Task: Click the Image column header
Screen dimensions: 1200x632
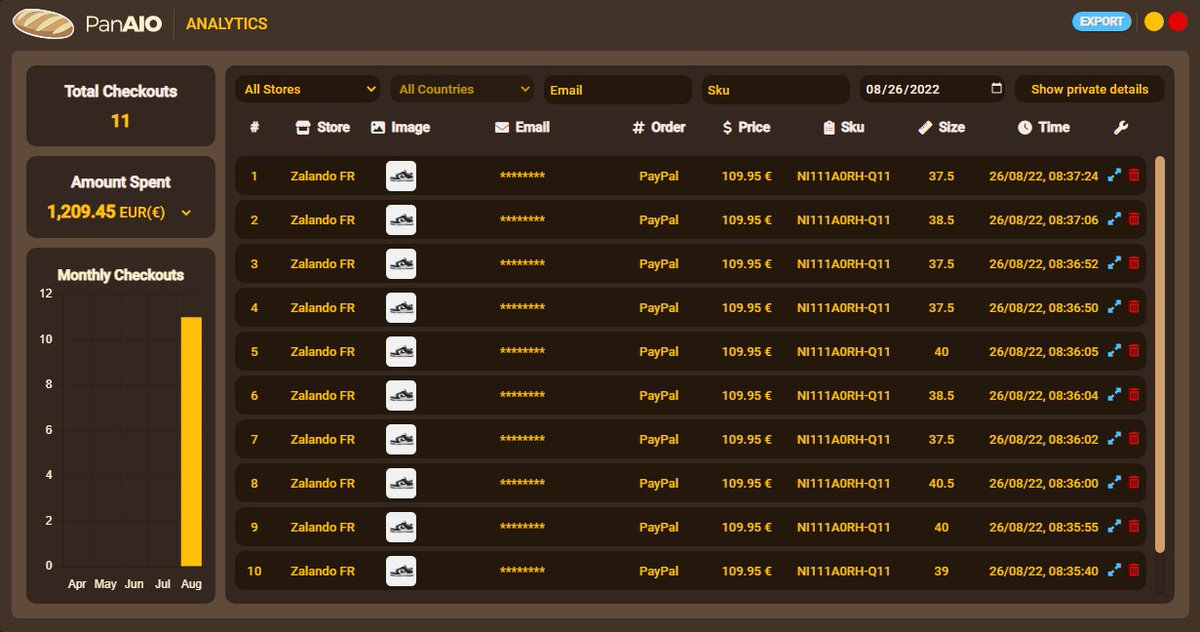Action: click(x=400, y=127)
